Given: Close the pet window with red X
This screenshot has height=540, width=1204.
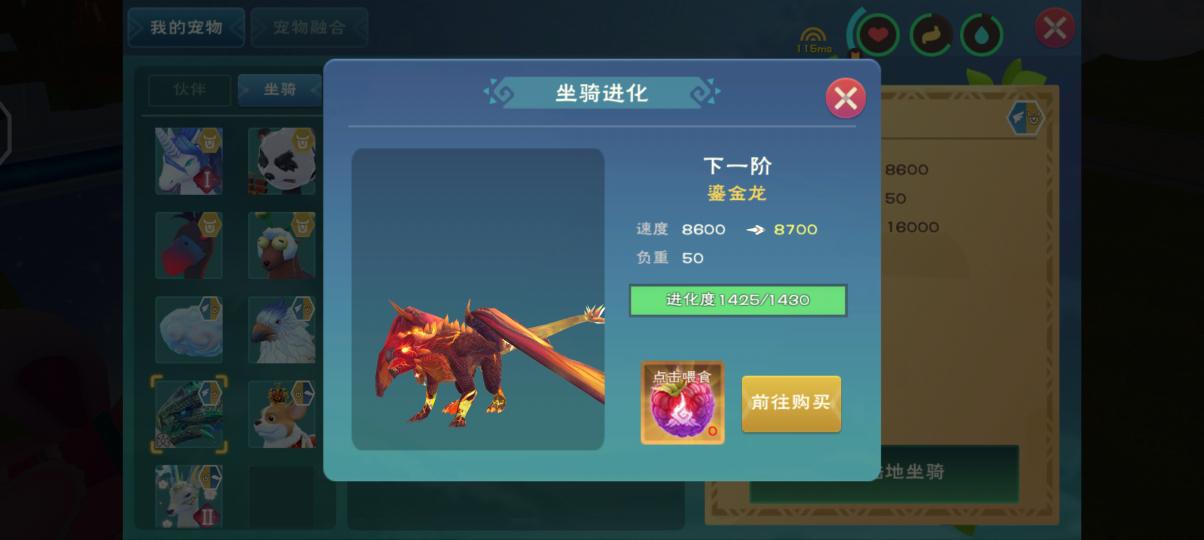Looking at the screenshot, I should coord(1055,28).
